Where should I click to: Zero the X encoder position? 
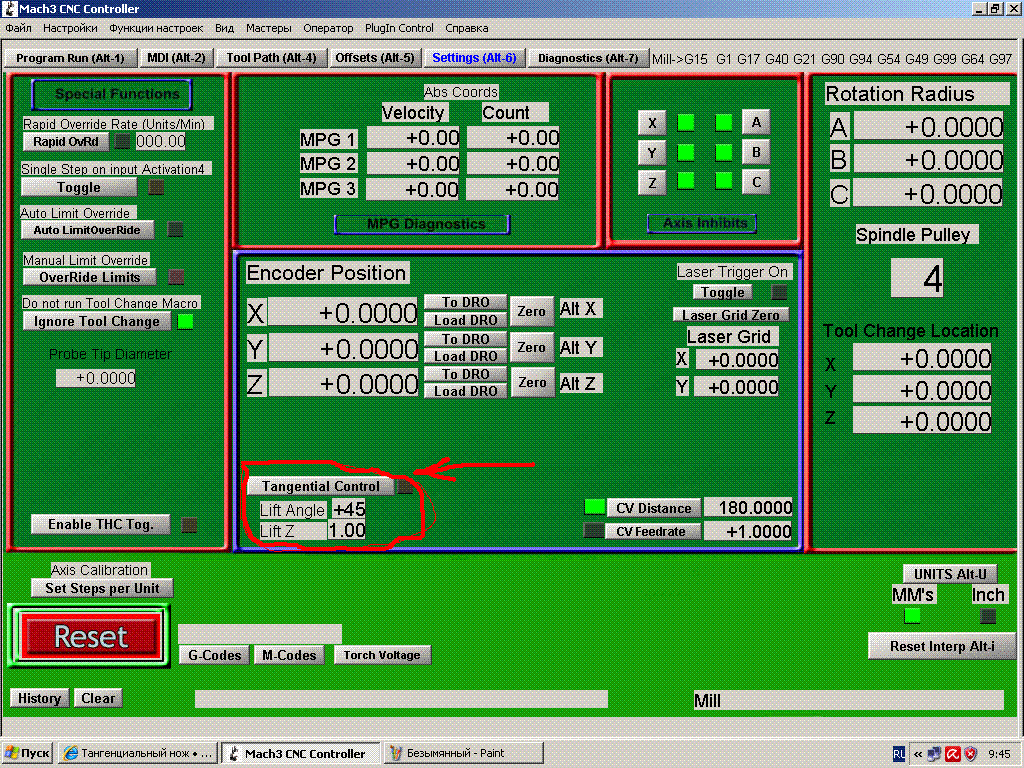pos(531,312)
